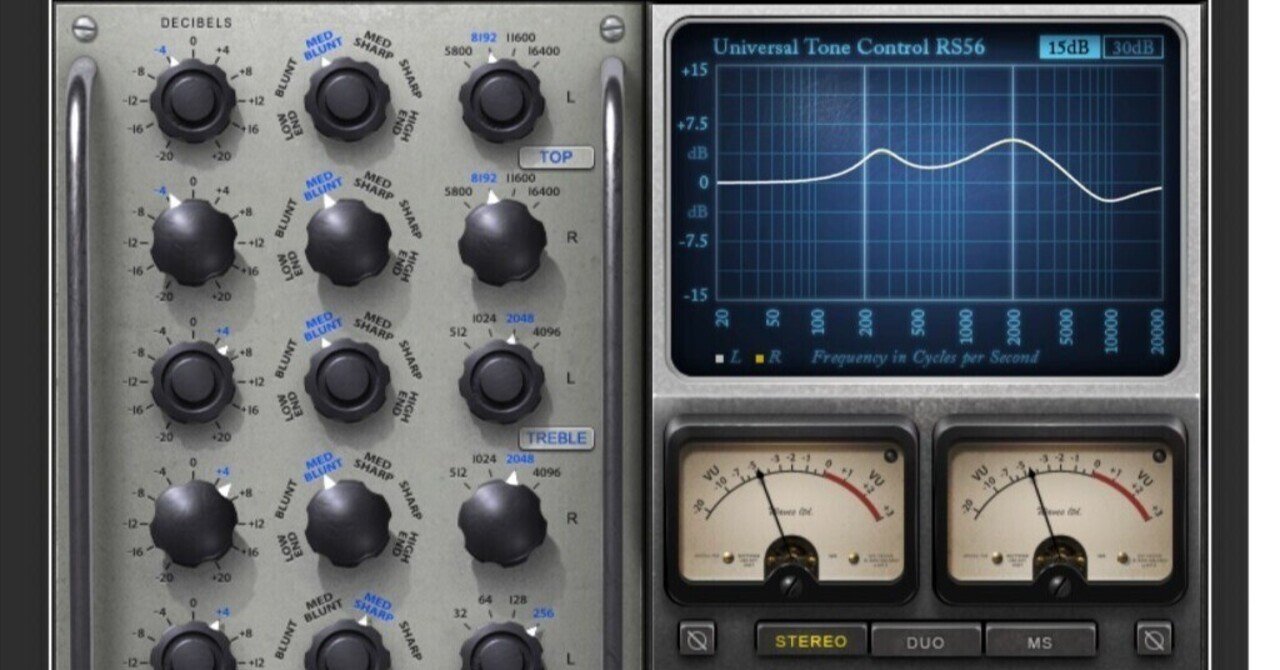Click the EQ frequency response curve display

(x=940, y=183)
